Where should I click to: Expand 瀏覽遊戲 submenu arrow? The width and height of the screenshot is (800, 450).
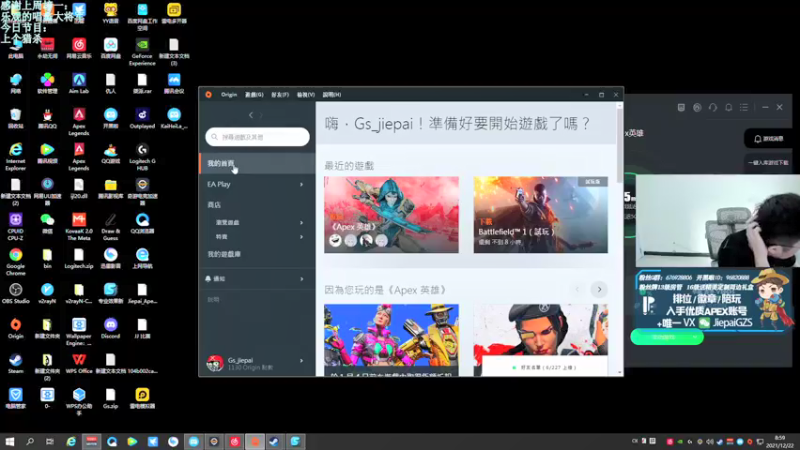tap(302, 223)
